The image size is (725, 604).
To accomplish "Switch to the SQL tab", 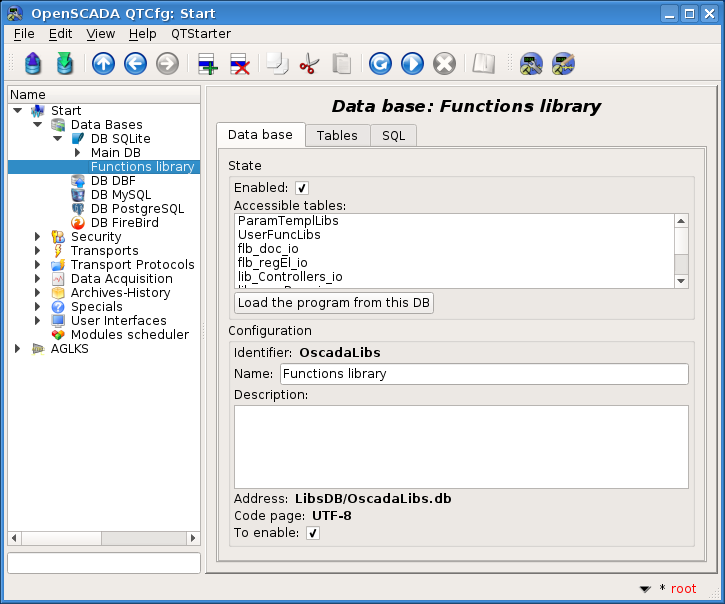I will coord(393,136).
